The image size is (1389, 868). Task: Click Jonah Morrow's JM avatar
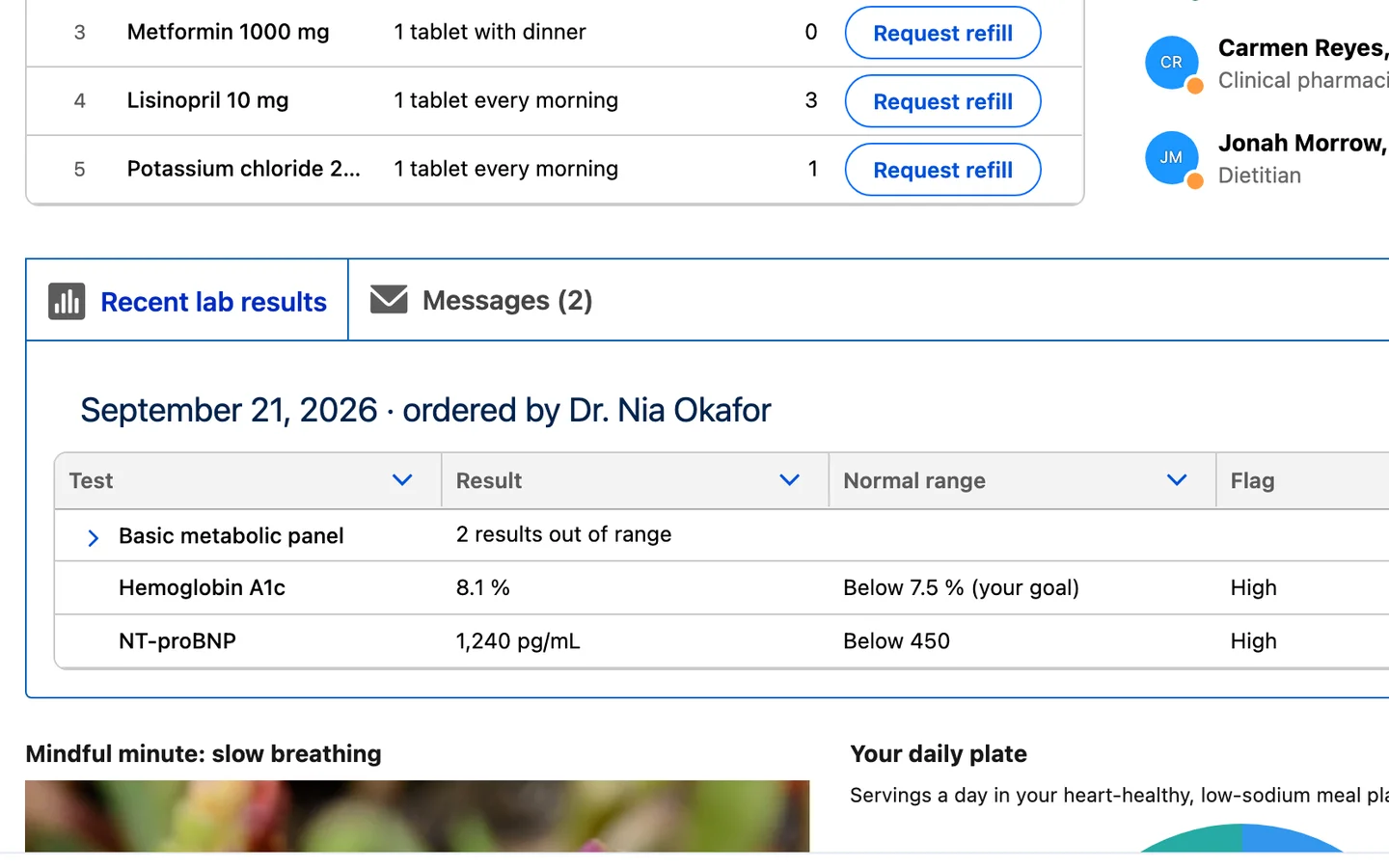pyautogui.click(x=1171, y=157)
